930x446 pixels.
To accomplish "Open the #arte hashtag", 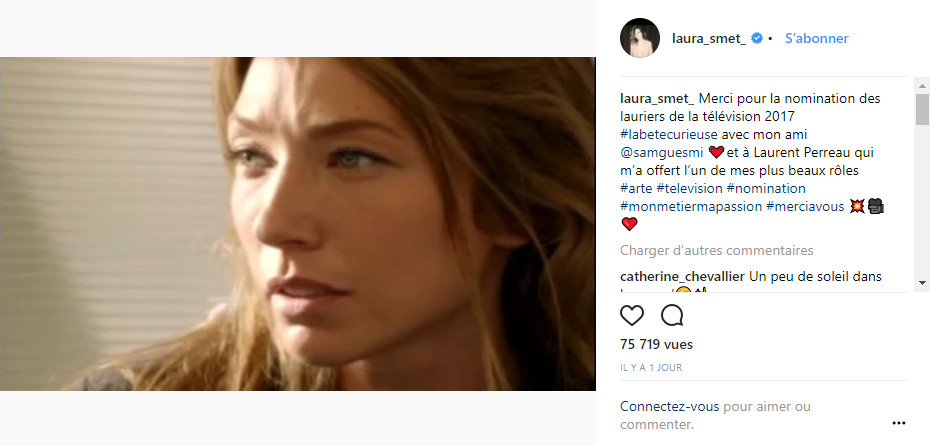I will pos(636,188).
